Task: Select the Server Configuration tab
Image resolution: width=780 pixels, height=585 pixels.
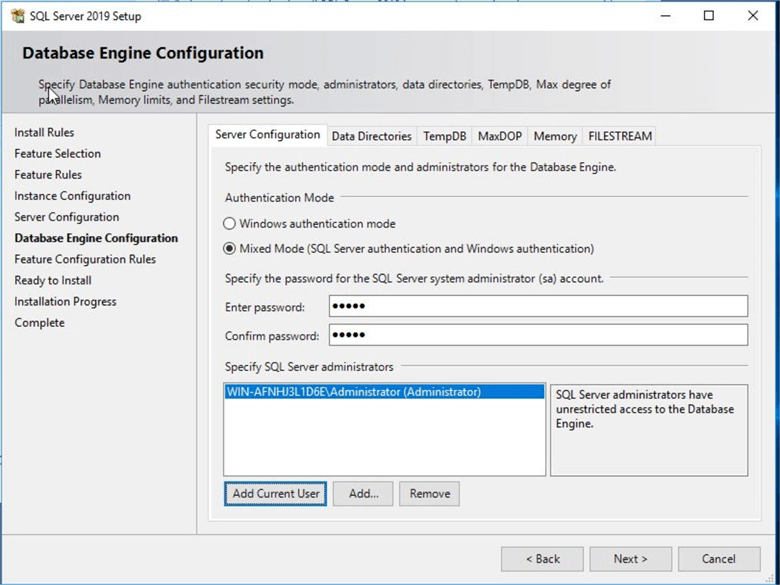Action: pyautogui.click(x=268, y=135)
